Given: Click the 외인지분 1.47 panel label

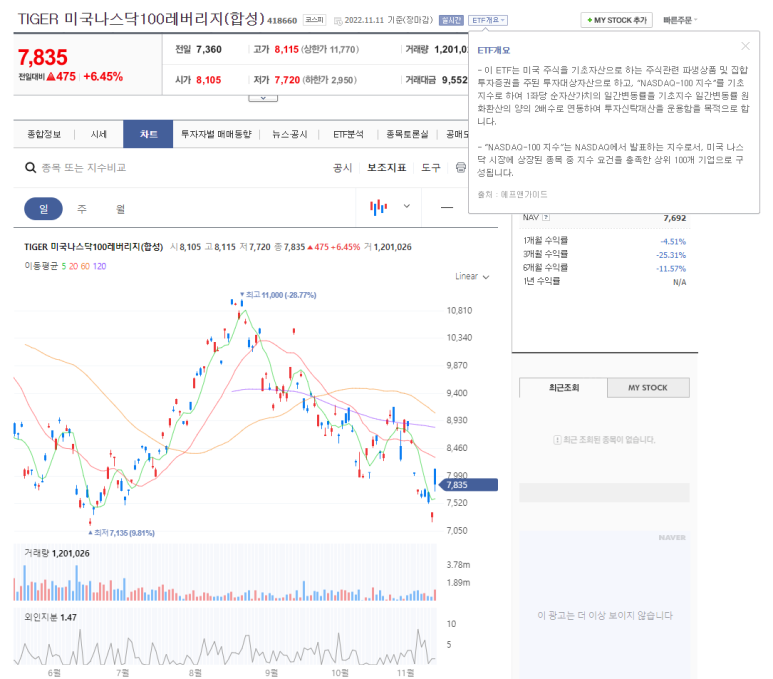Looking at the screenshot, I should click(50, 617).
